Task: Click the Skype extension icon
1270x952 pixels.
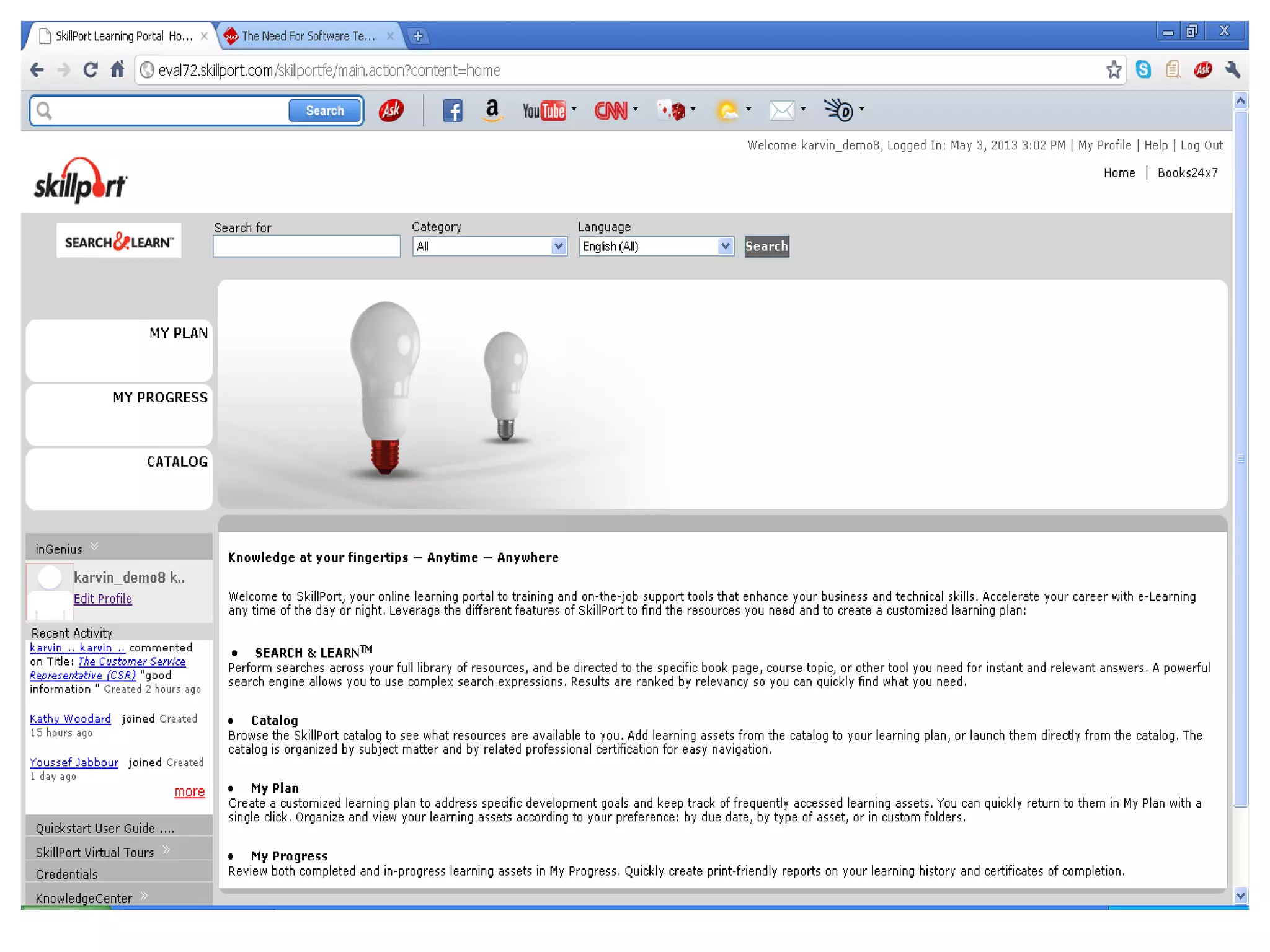Action: 1143,70
